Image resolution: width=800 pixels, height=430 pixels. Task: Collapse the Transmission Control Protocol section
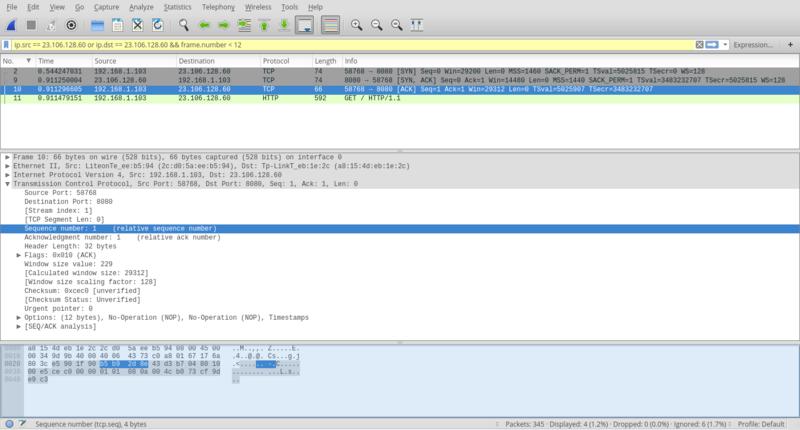[8, 184]
